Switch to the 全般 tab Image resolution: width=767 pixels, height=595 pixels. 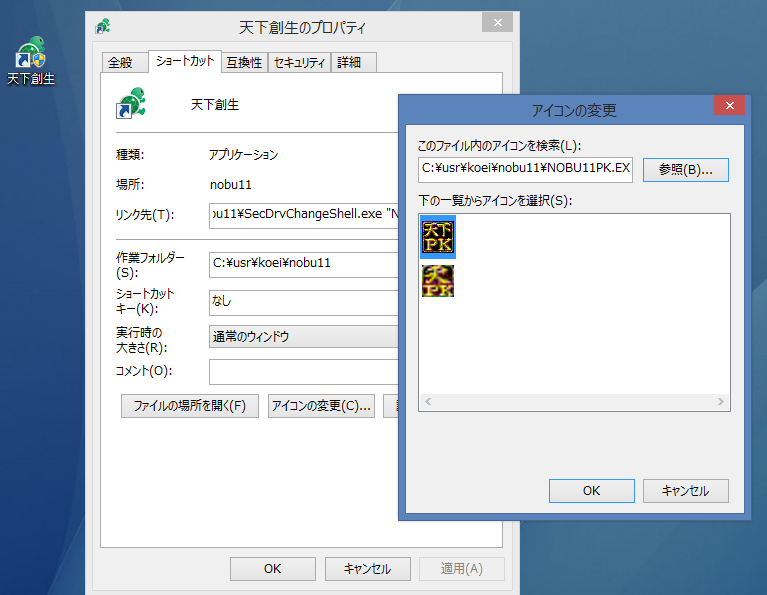click(120, 62)
